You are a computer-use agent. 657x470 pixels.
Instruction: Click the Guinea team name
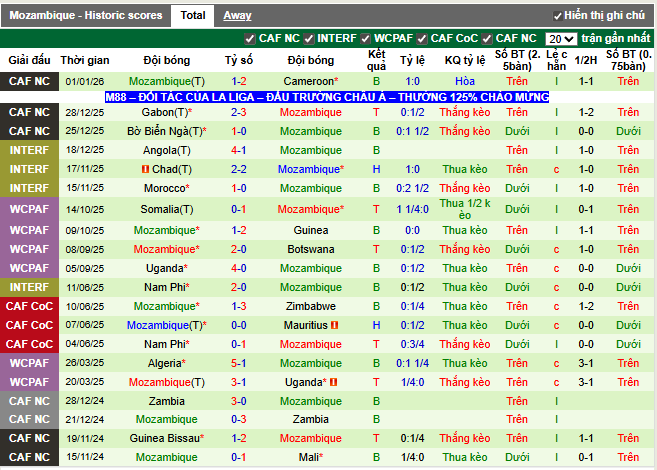click(x=311, y=230)
